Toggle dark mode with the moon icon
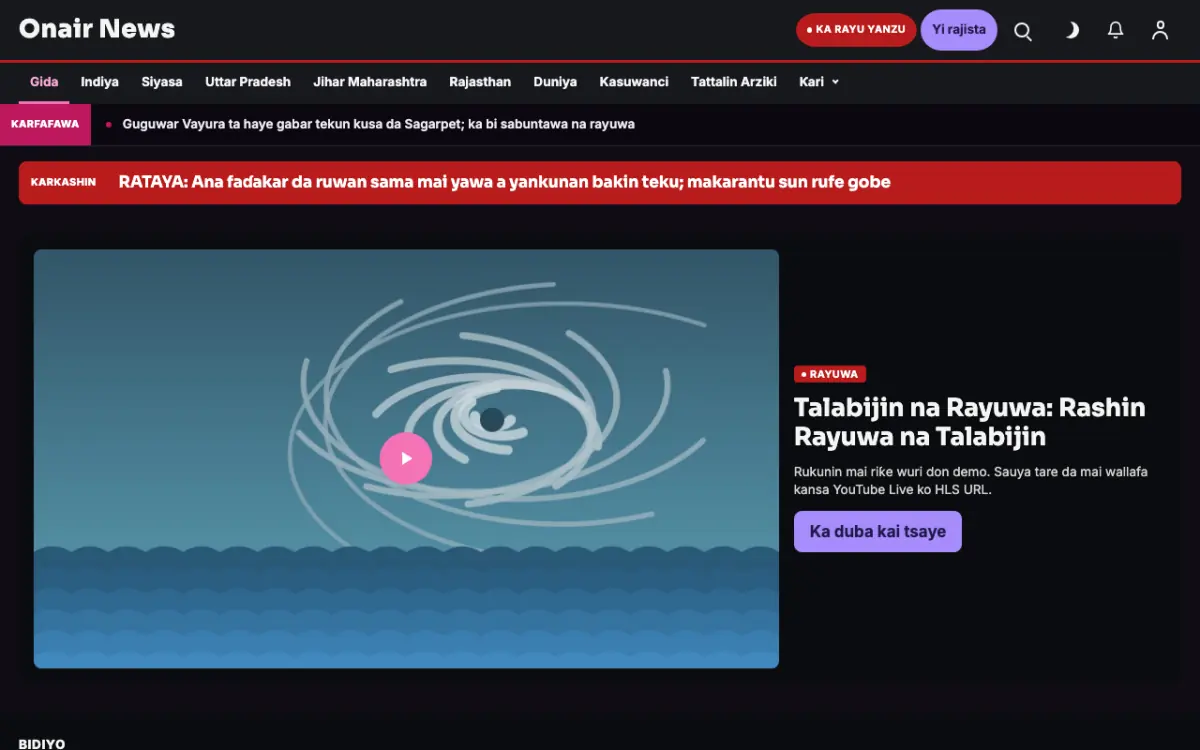Image resolution: width=1200 pixels, height=750 pixels. pyautogui.click(x=1070, y=31)
